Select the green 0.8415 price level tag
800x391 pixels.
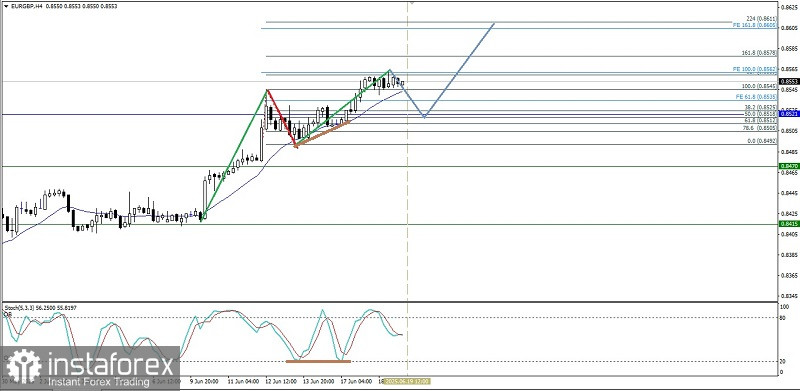click(789, 224)
